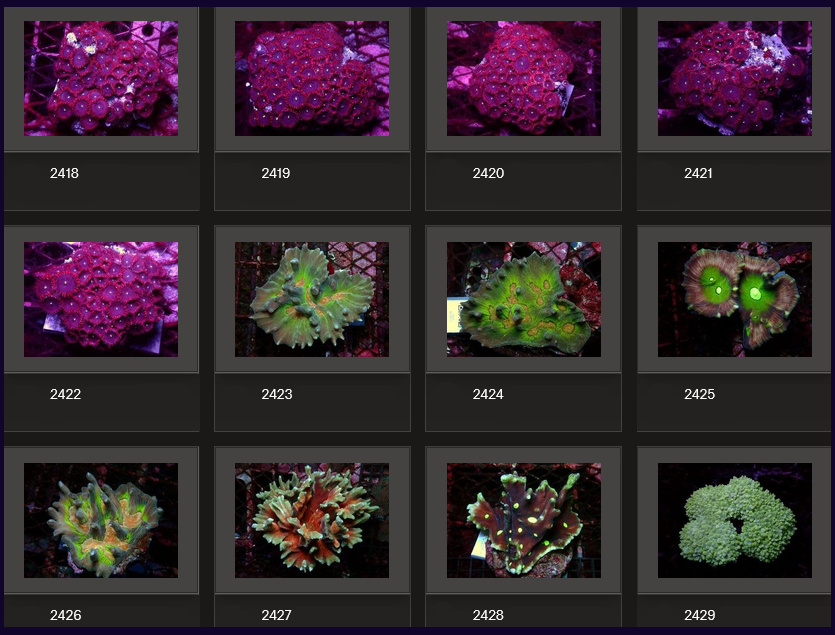Click the label text 2429

(x=700, y=615)
